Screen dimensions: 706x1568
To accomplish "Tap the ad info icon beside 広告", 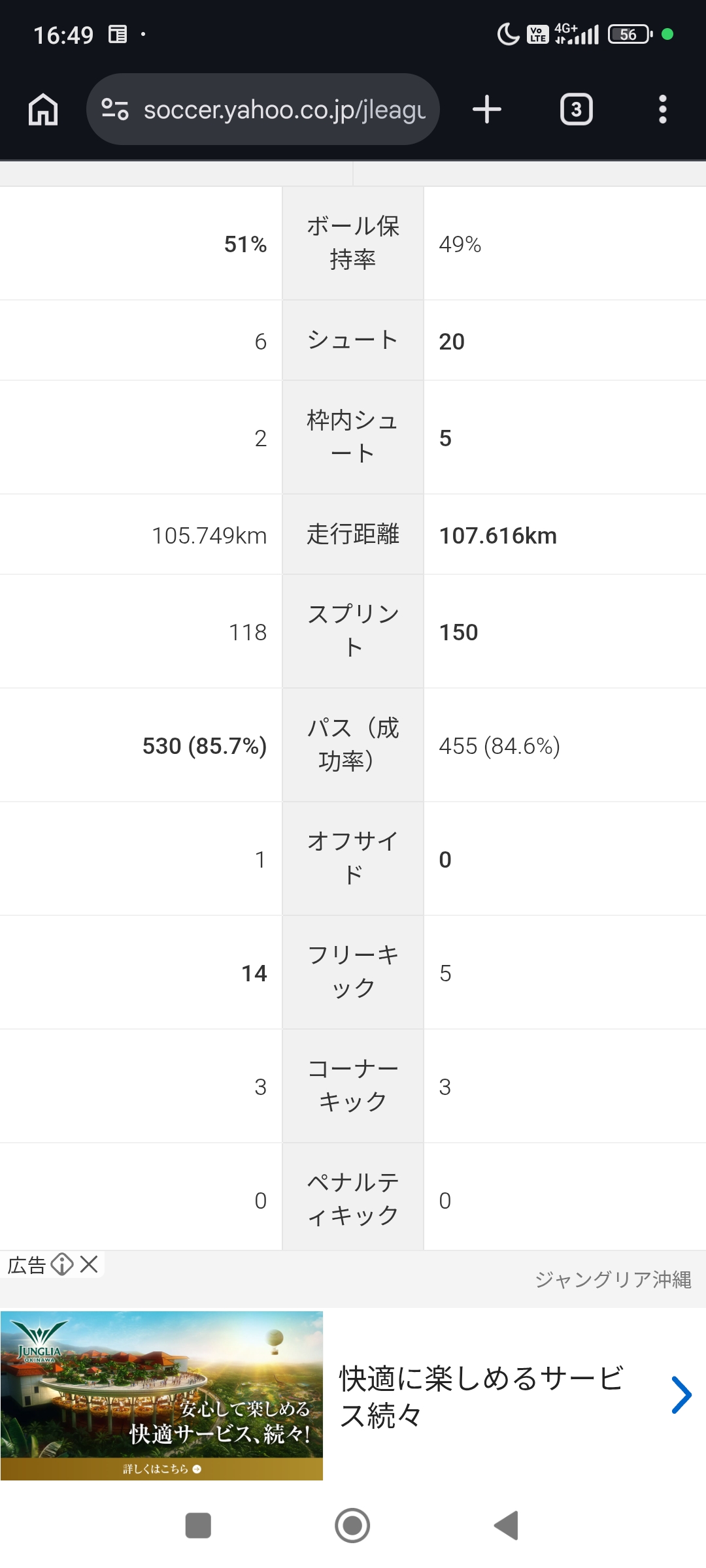I will [62, 1265].
